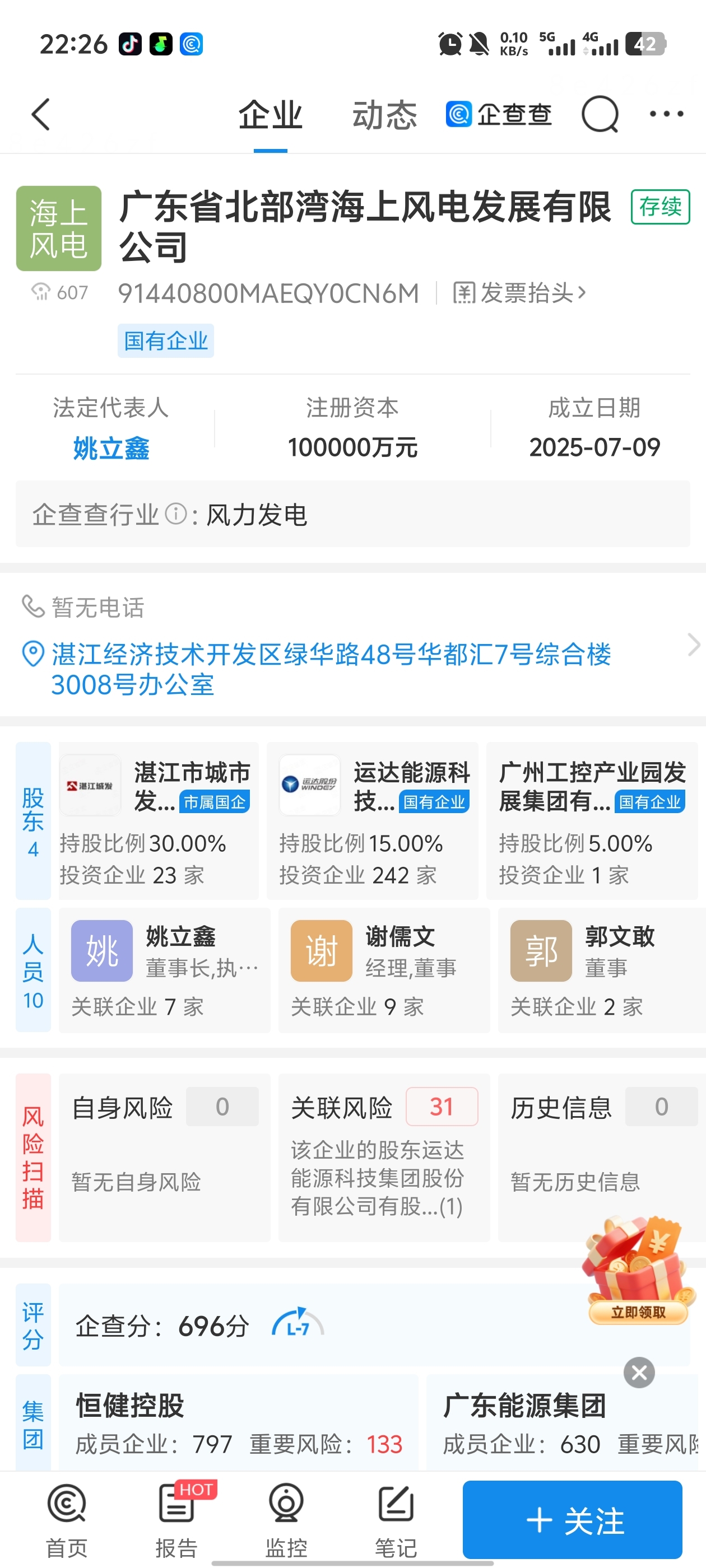Screen dimensions: 706x1568
Task: Tap the tan 郭 avatar
Action: click(541, 951)
